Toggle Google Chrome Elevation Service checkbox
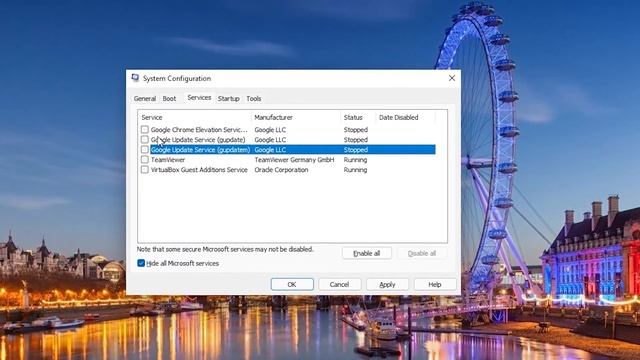Screen dimensions: 640x360 pos(144,129)
